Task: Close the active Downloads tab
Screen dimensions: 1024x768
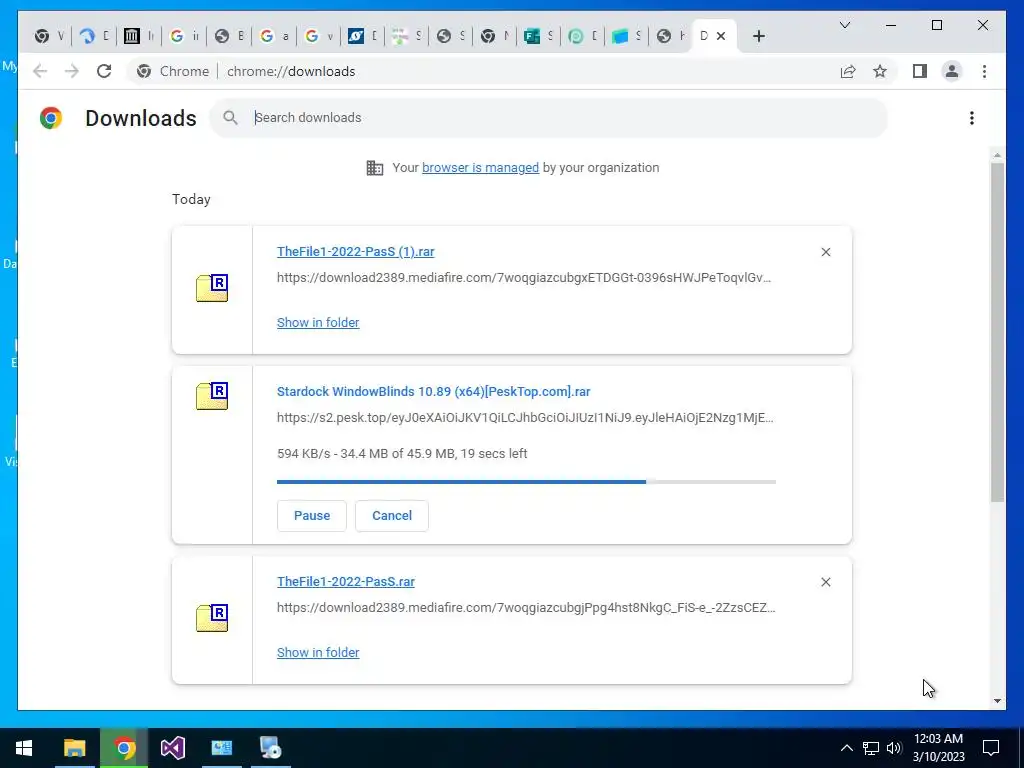Action: pos(721,36)
